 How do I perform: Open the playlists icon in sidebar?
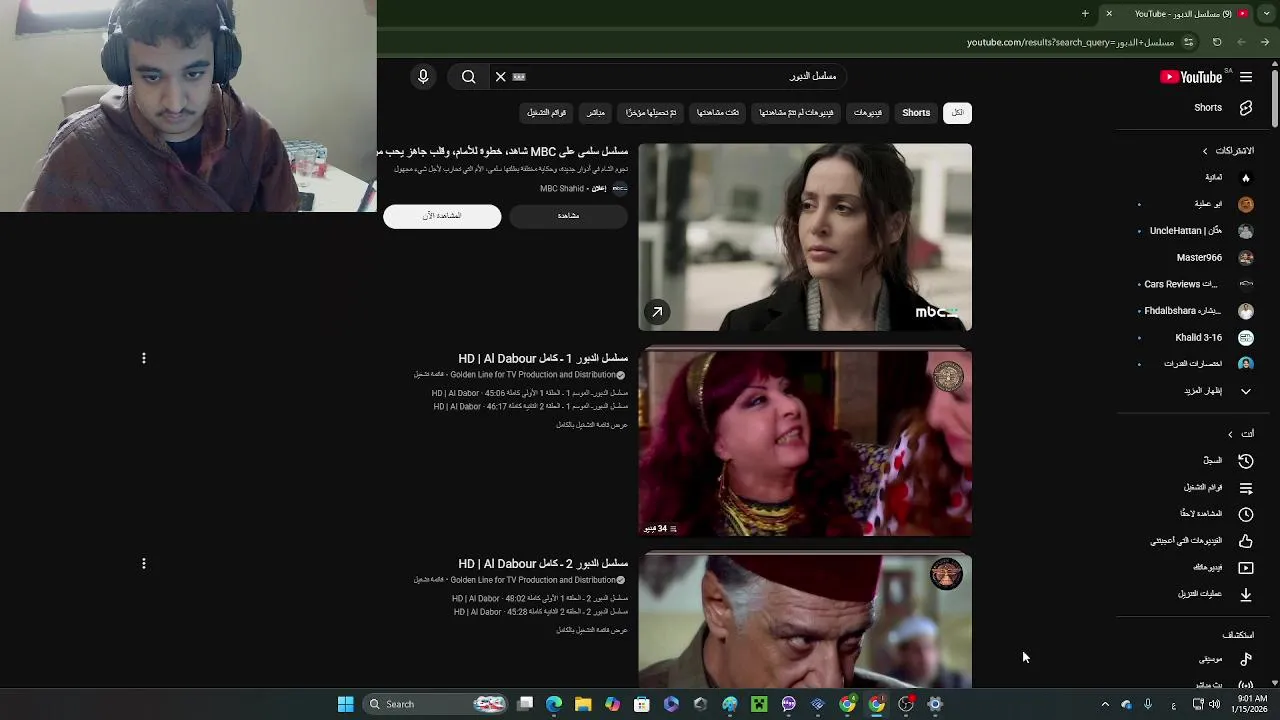tap(1246, 488)
